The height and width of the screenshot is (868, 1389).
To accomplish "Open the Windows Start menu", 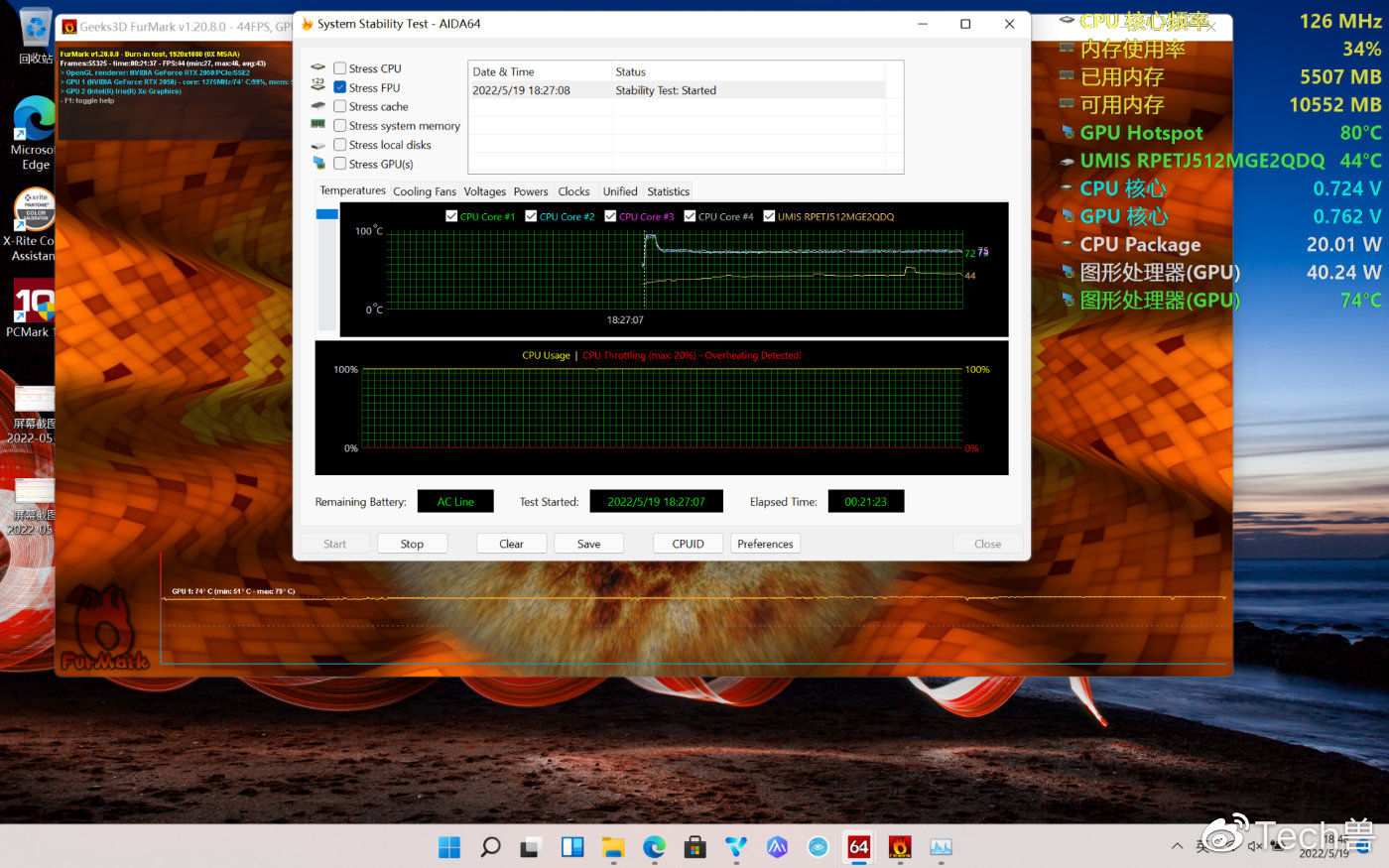I will click(x=449, y=847).
